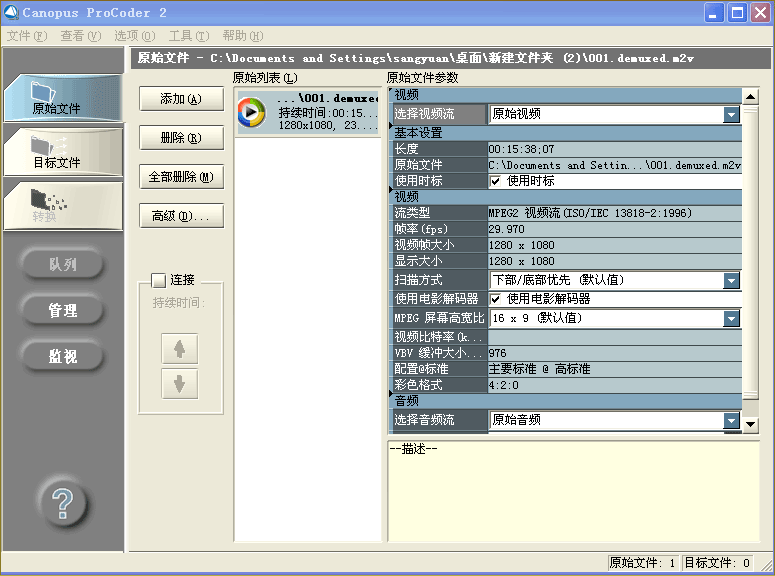Viewport: 775px width, 576px height.
Task: Collapse the 基本设置 section
Action: 565,133
